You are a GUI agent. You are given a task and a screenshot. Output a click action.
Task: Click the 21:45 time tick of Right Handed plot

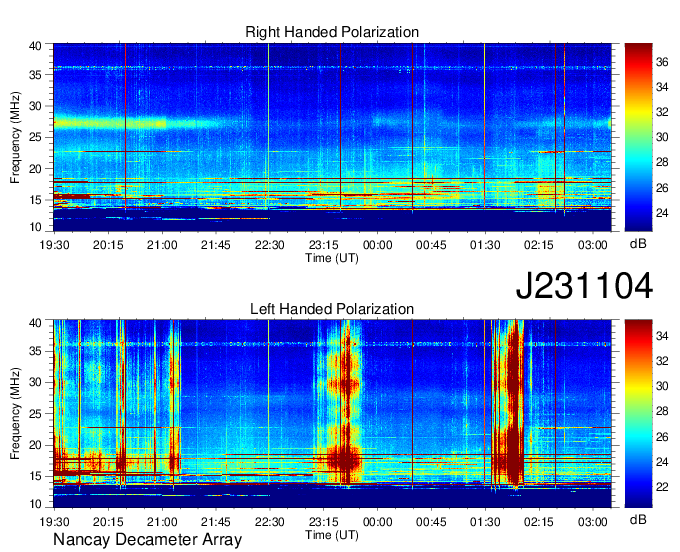coord(216,245)
